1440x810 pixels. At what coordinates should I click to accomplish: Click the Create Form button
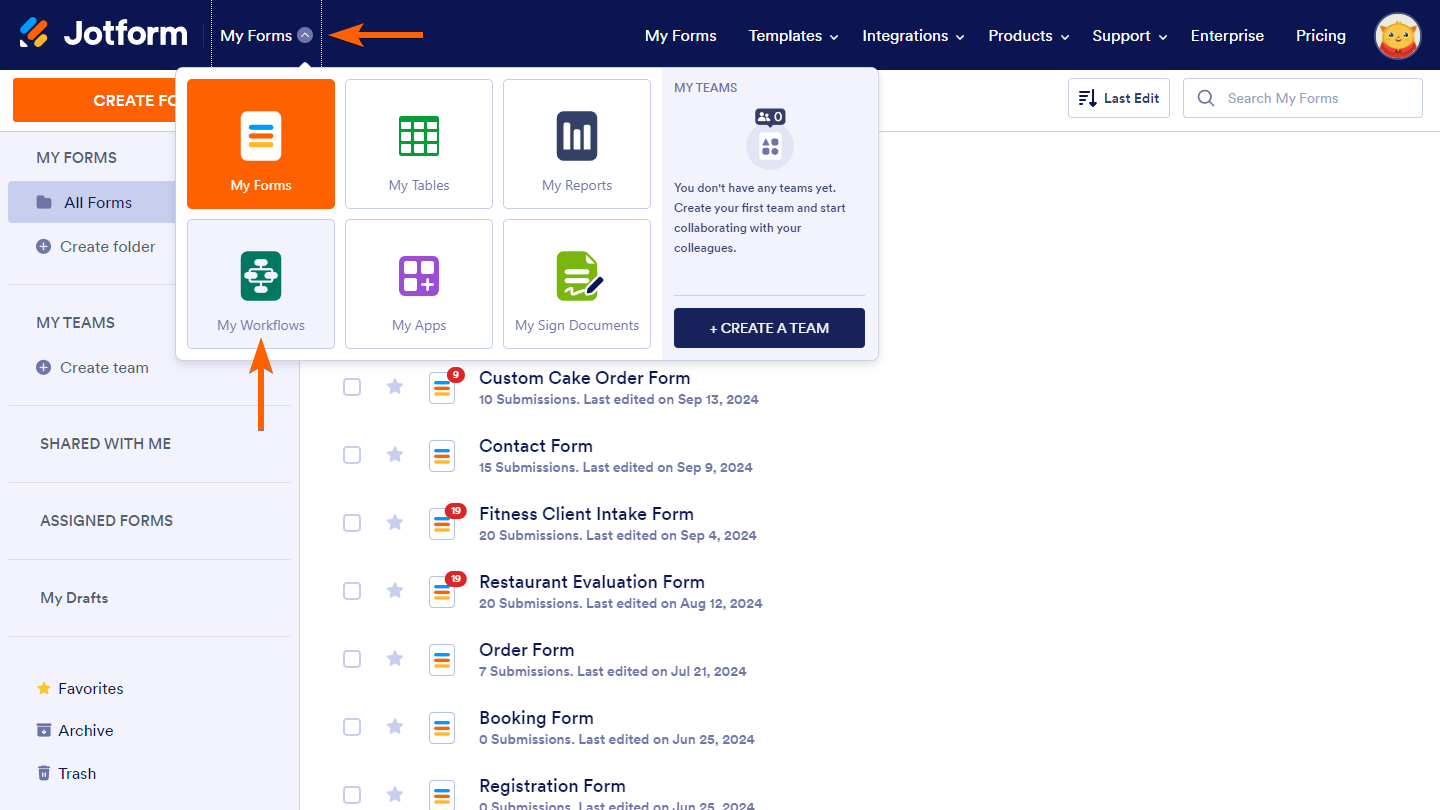95,101
